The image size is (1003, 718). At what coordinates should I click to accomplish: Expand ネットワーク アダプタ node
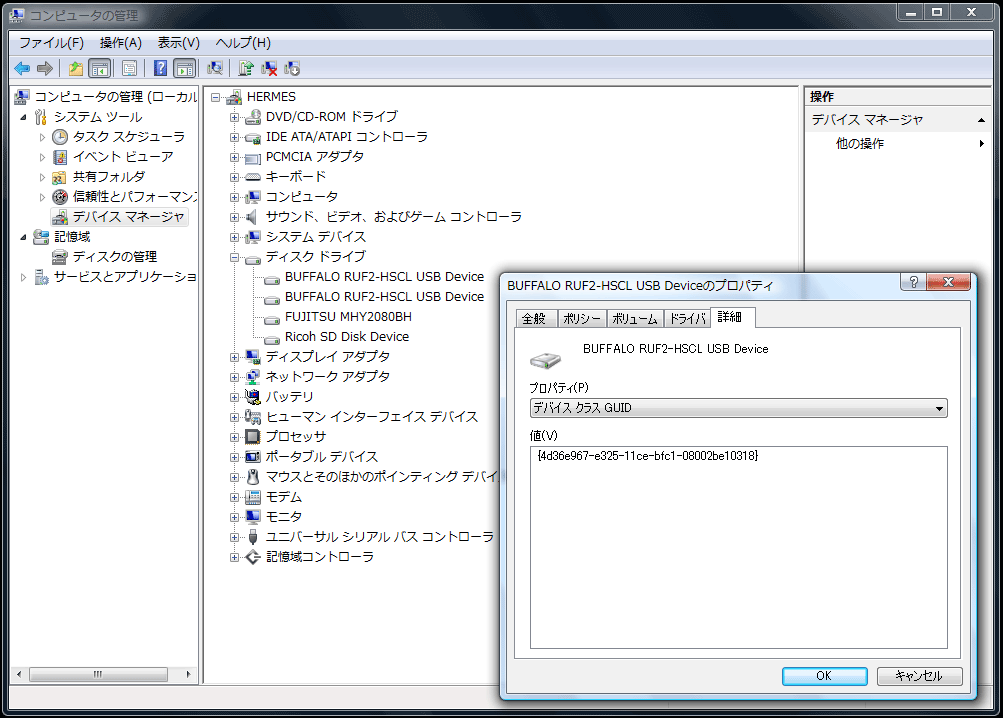click(234, 377)
